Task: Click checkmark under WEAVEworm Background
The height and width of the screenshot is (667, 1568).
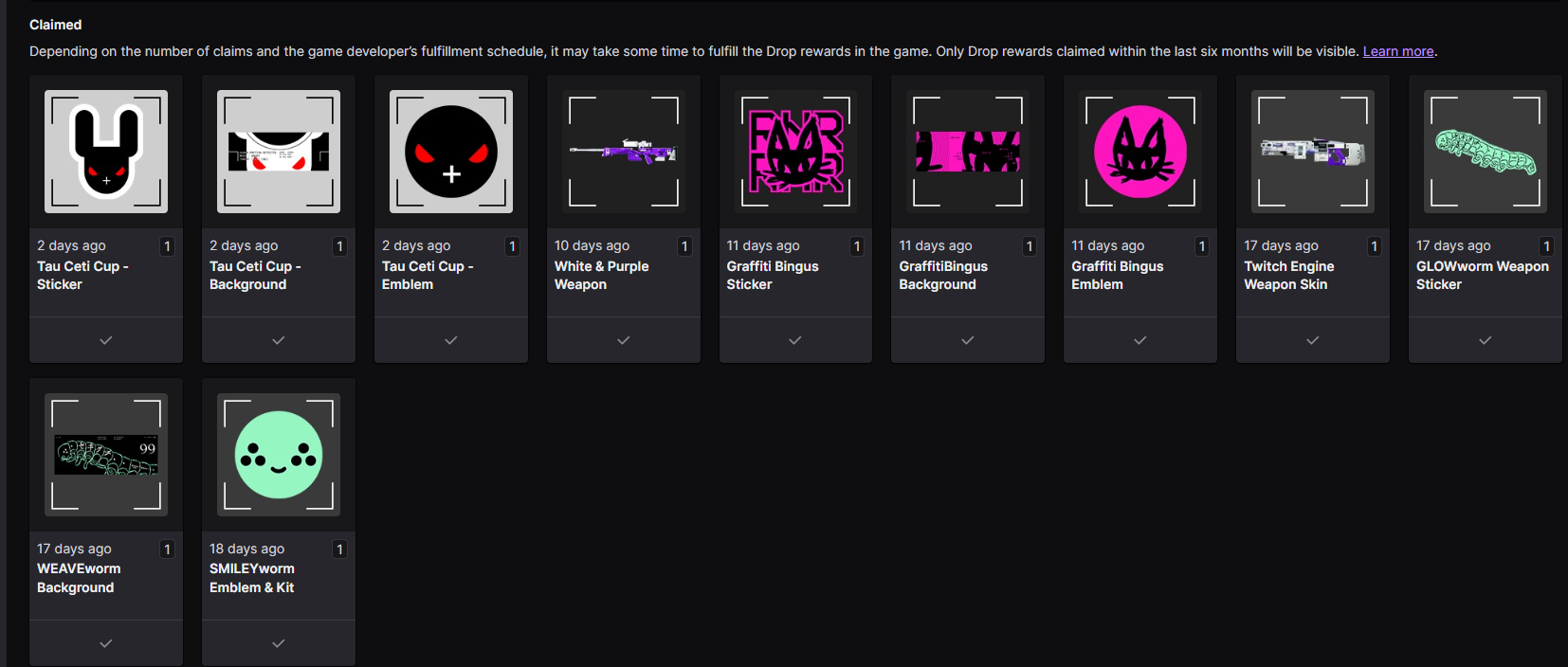Action: point(106,643)
